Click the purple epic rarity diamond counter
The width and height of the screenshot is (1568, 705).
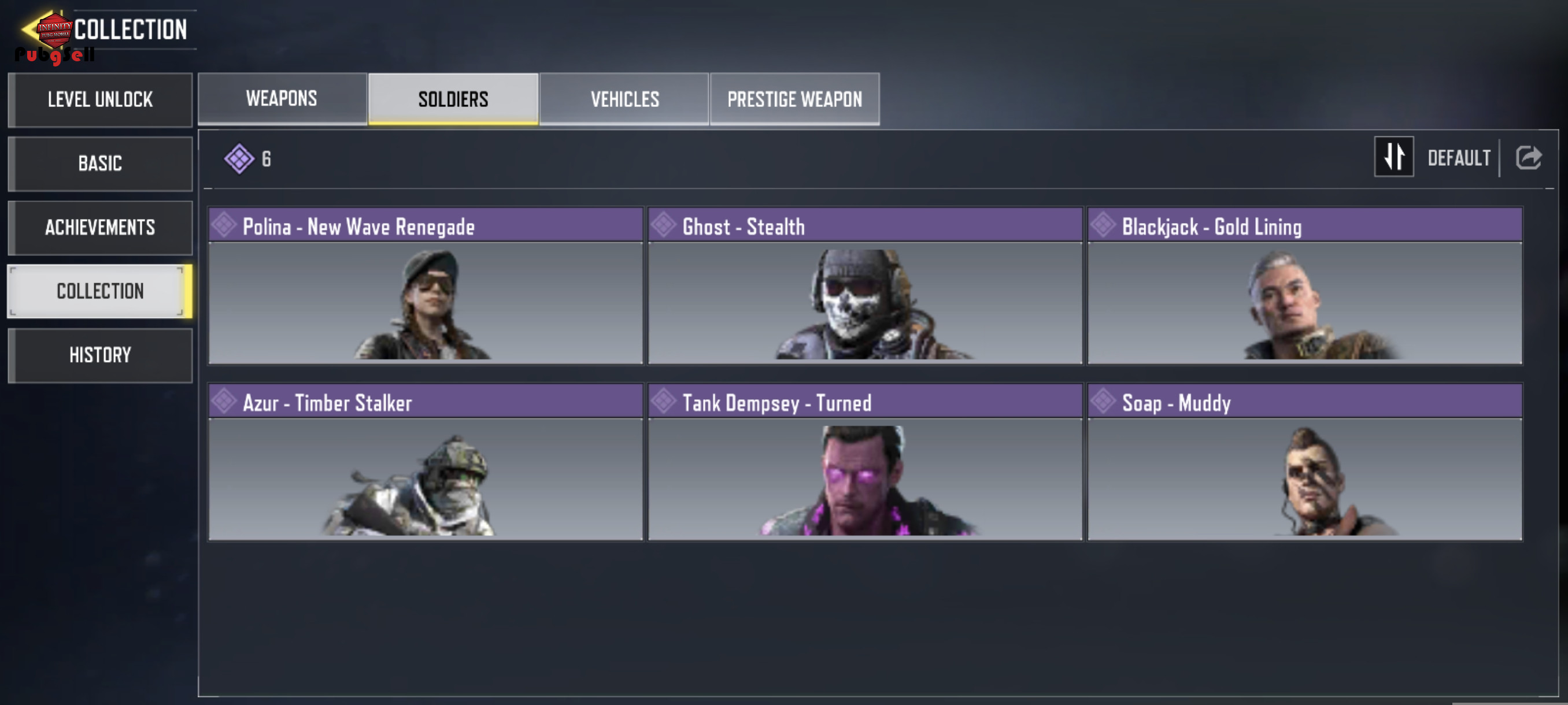point(249,159)
